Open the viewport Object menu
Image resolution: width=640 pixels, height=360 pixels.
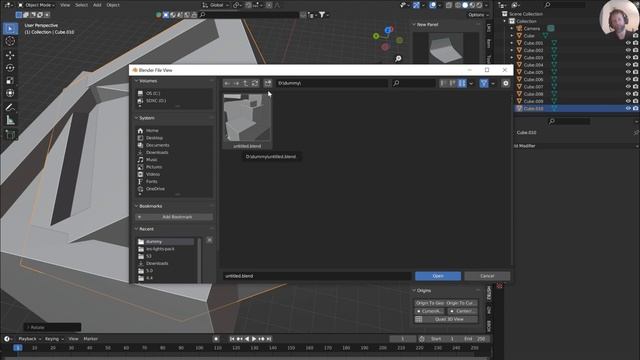(113, 5)
